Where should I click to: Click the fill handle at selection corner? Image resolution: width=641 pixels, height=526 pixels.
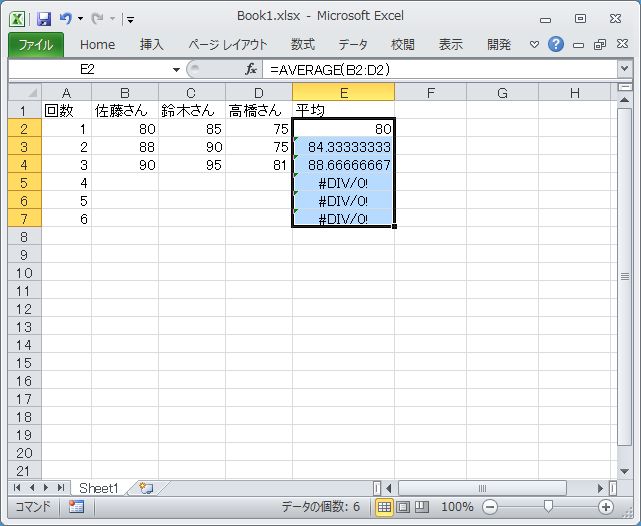tap(394, 226)
